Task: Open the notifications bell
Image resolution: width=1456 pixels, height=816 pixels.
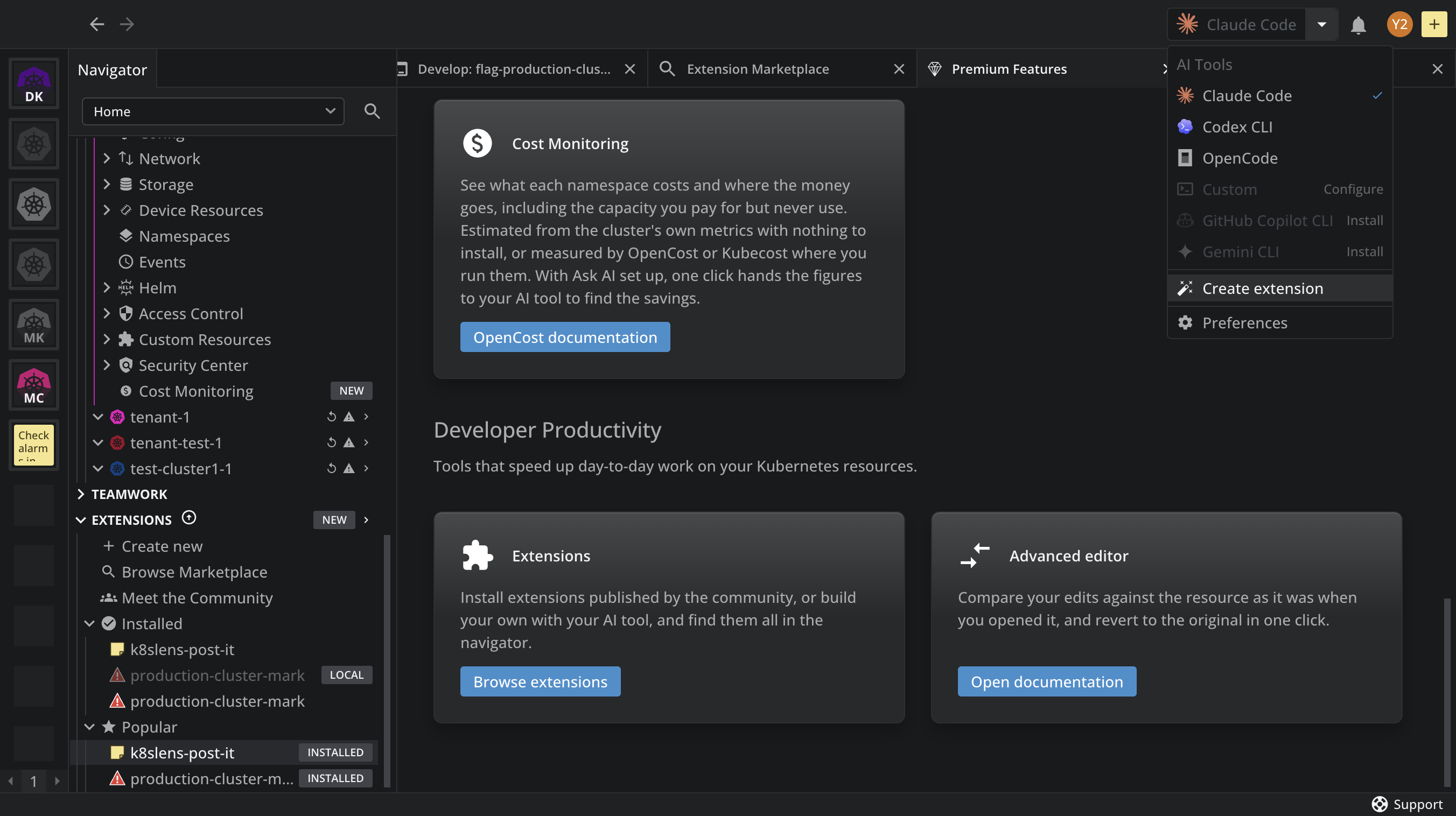Action: 1357,25
